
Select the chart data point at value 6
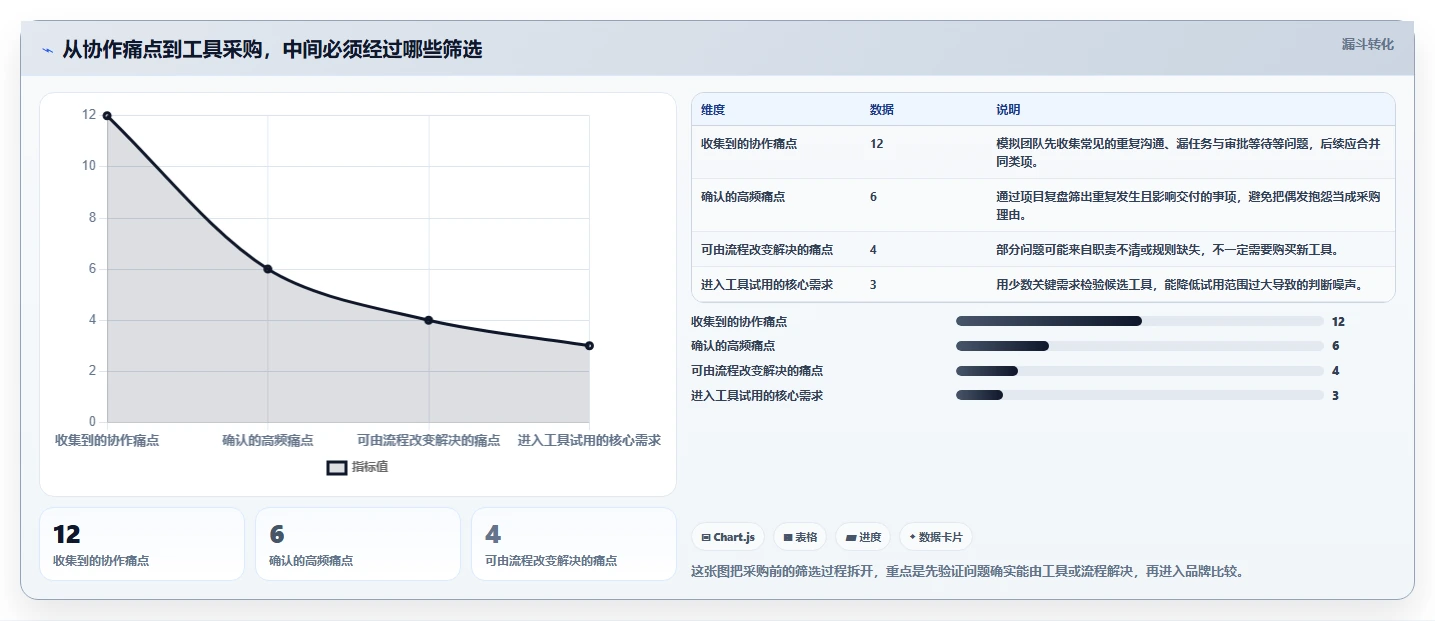[268, 269]
